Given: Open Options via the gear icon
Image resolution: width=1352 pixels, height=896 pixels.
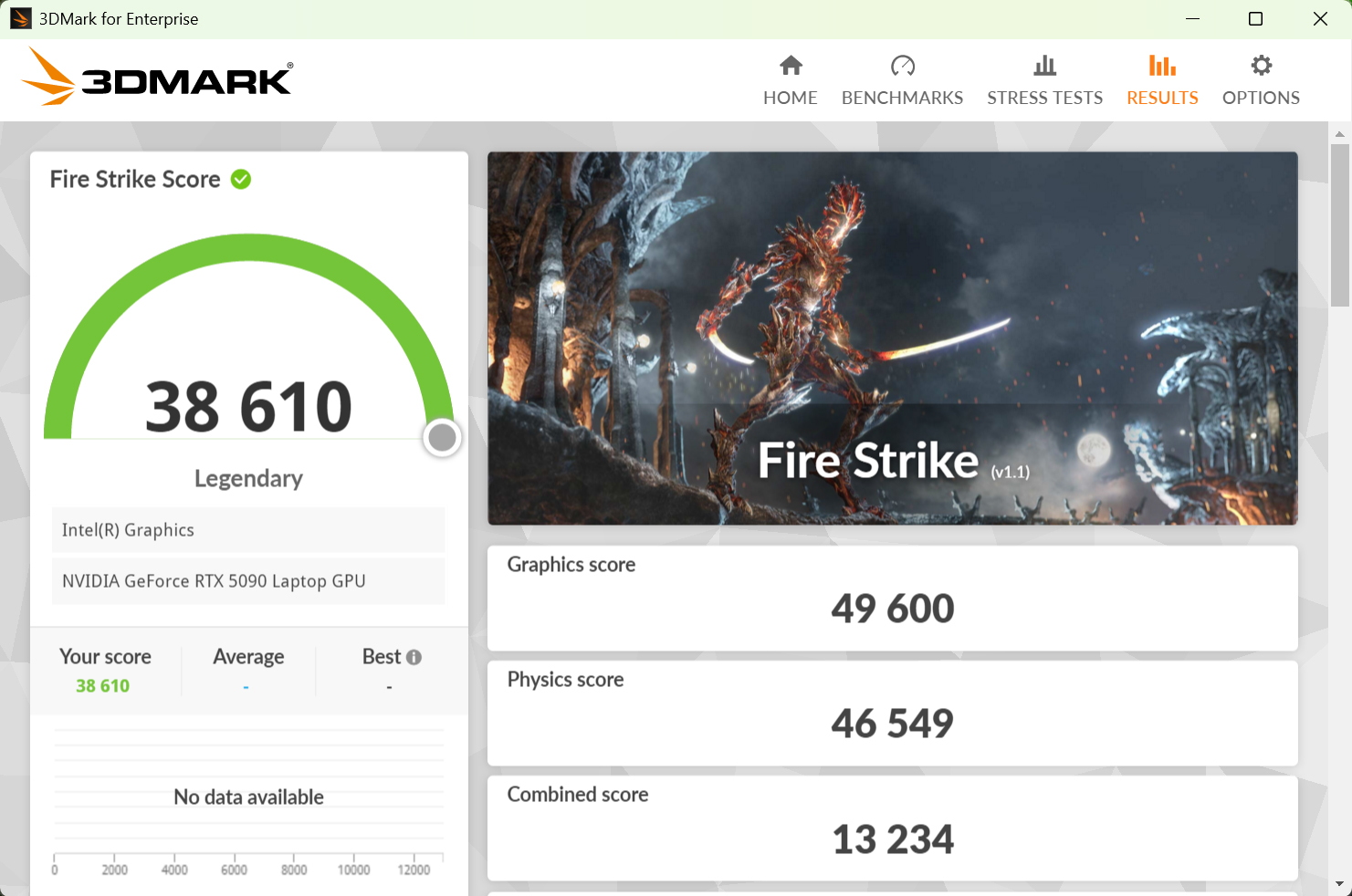Looking at the screenshot, I should (x=1260, y=78).
